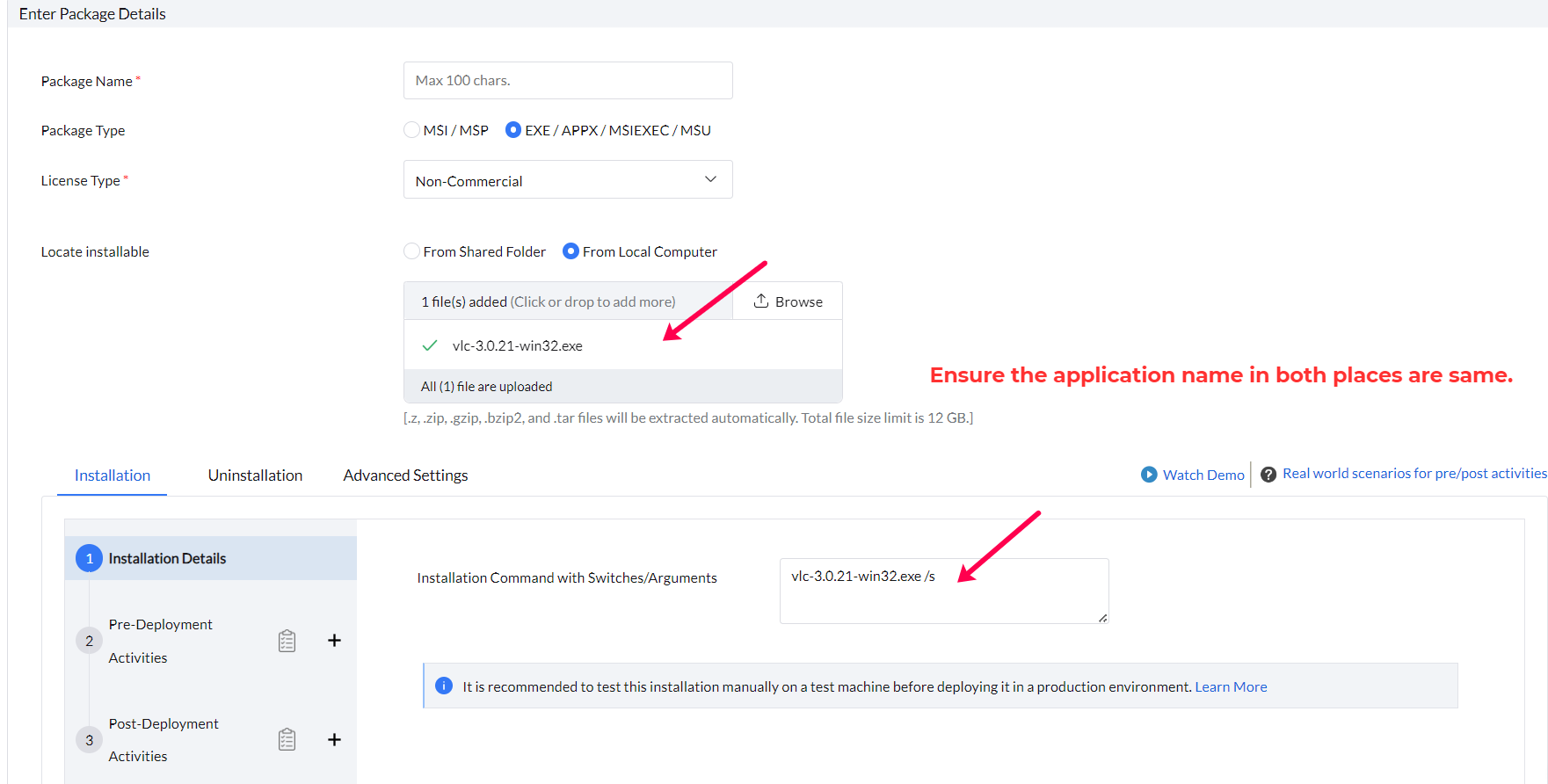
Task: Select EXE / APPX / MSIEXEC / MSU option
Action: (513, 130)
